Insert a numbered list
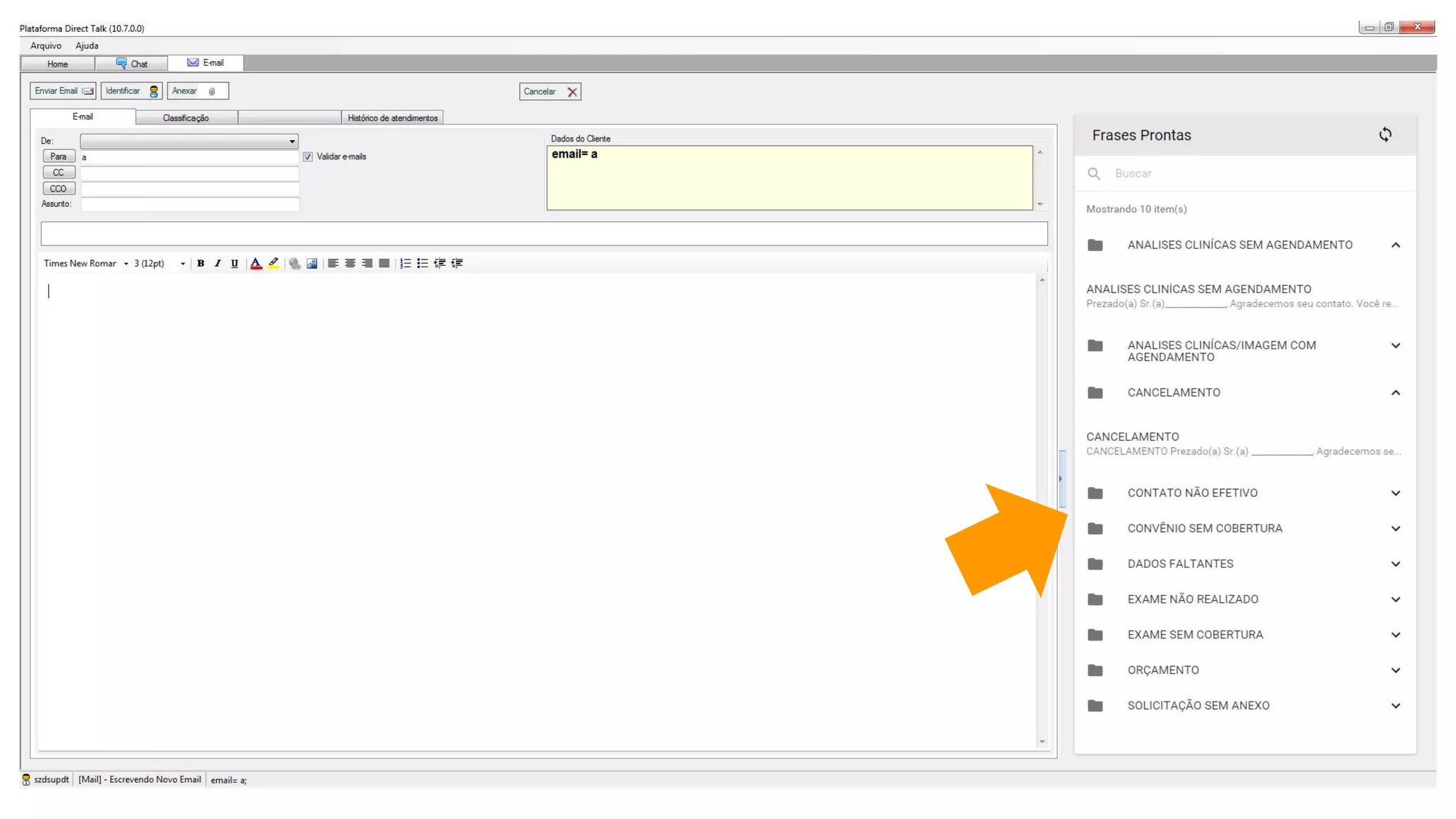 coord(405,263)
